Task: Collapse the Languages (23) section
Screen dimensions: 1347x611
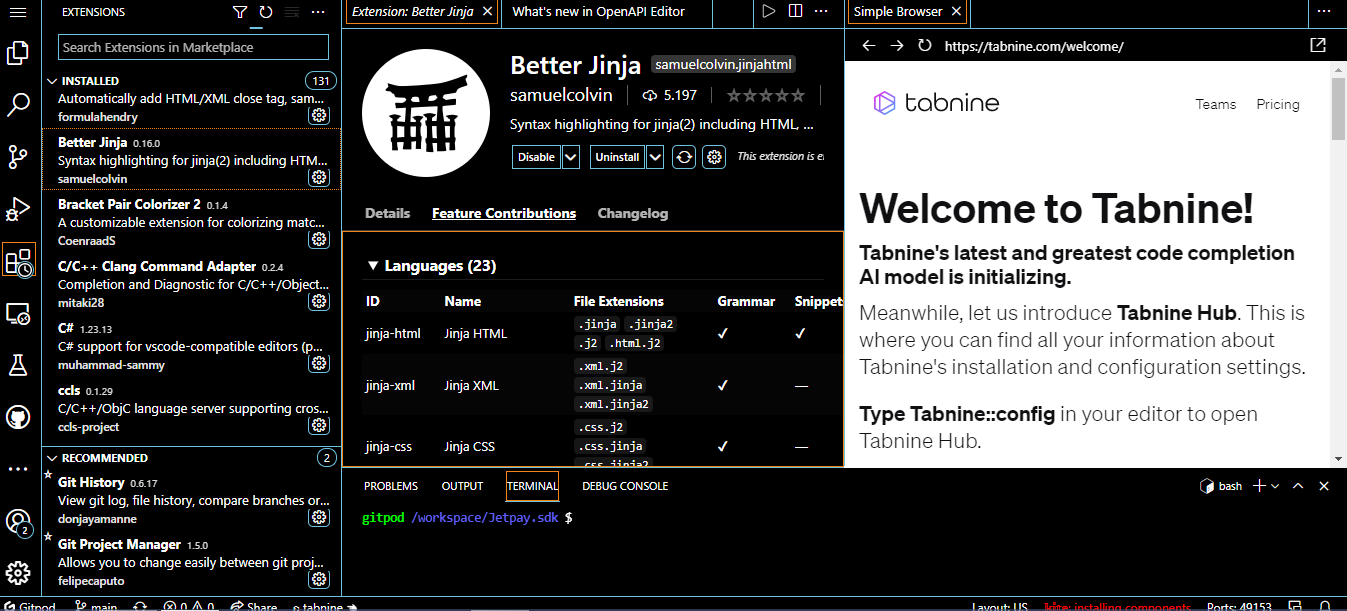Action: coord(373,266)
